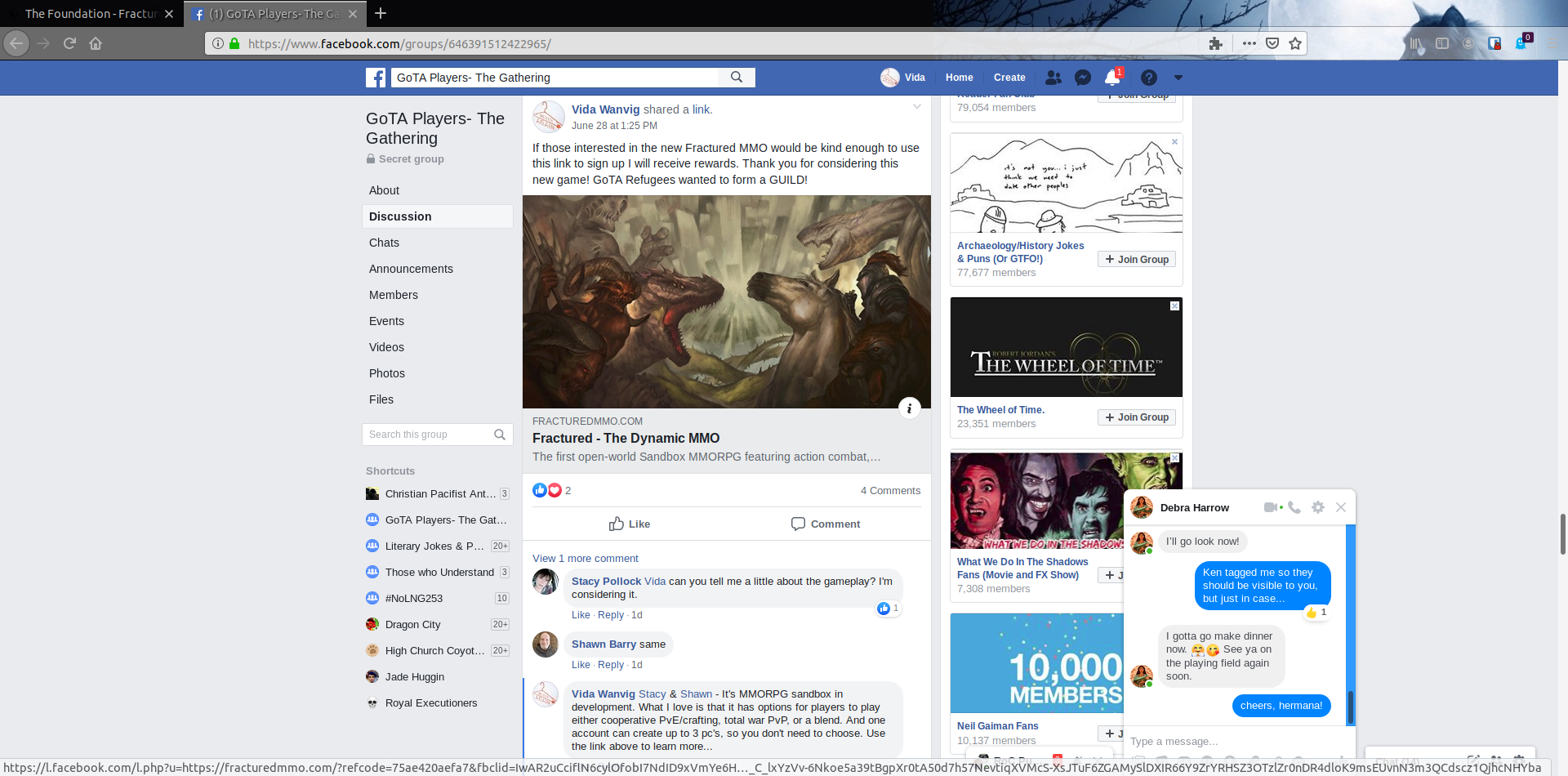
Task: Open 4 Comments link
Action: 890,490
